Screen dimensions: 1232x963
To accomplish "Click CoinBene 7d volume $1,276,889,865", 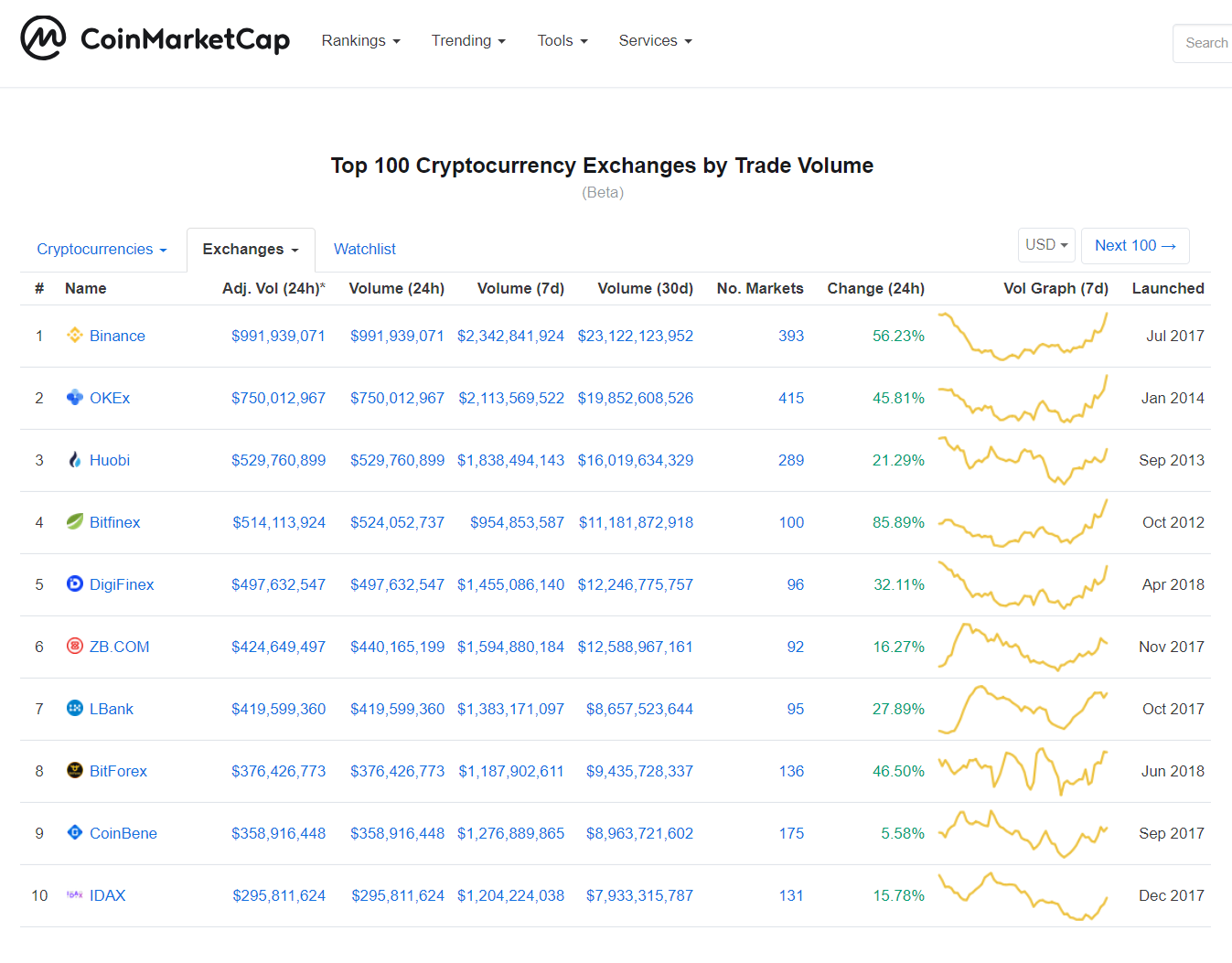I will coord(510,833).
